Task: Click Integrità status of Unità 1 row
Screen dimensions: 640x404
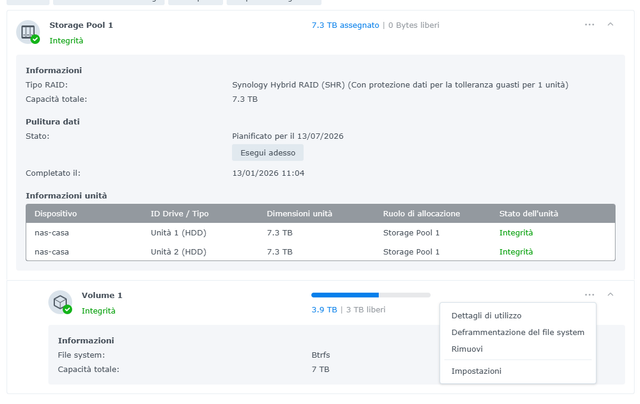Action: click(516, 233)
